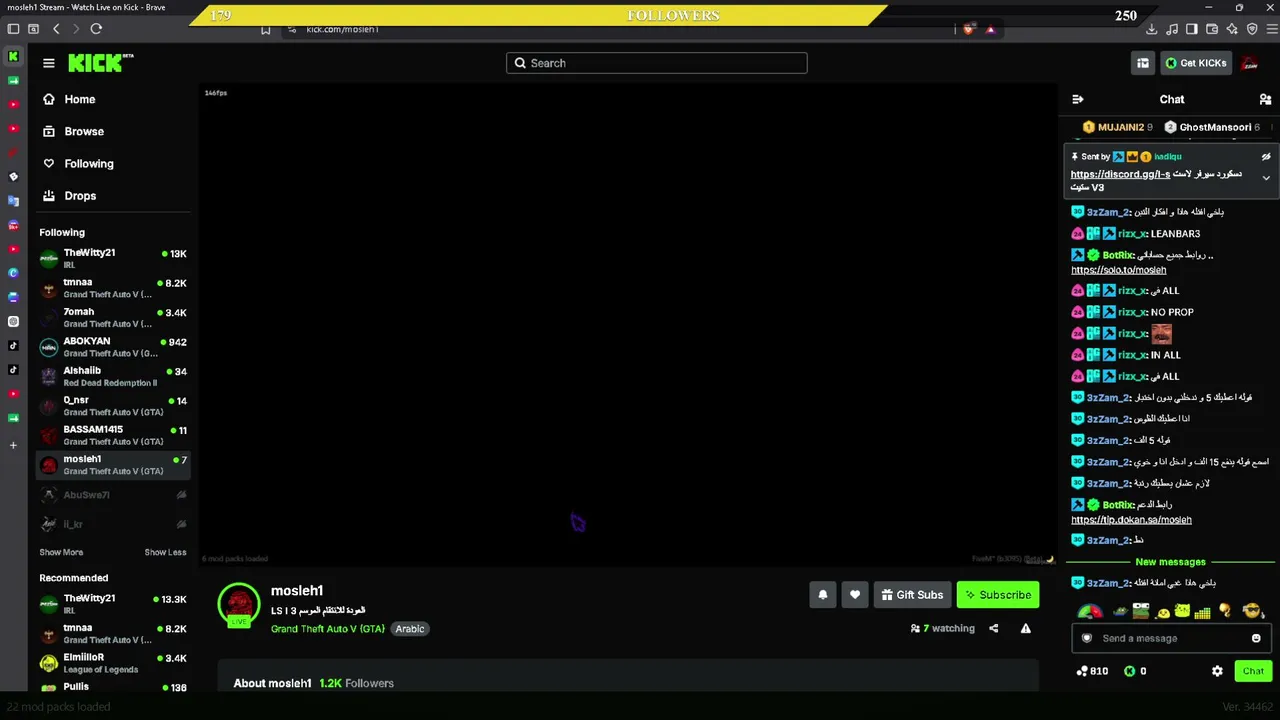
Task: Collapse Following list with Show Less
Action: pyautogui.click(x=165, y=552)
